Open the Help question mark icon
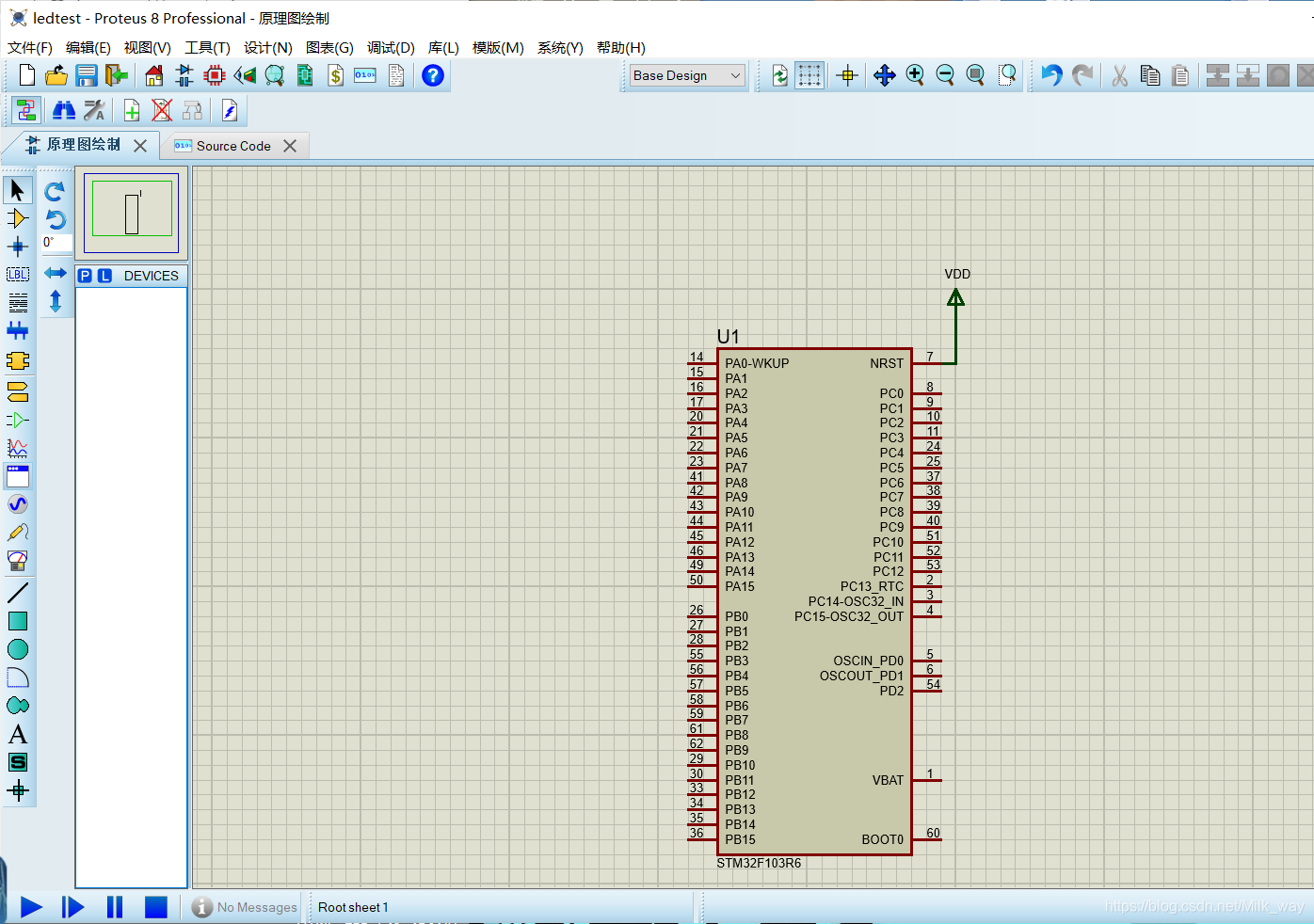 click(x=433, y=75)
